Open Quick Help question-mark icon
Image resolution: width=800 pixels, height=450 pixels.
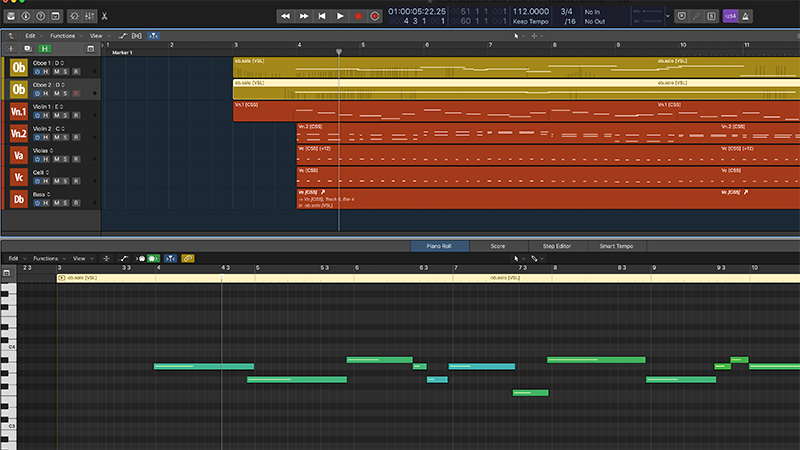point(41,16)
